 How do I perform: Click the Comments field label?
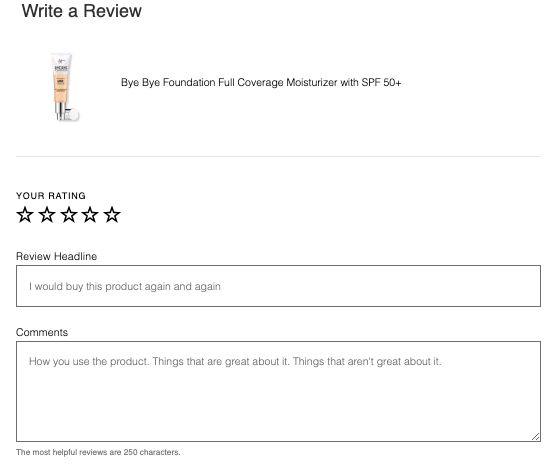[x=42, y=332]
